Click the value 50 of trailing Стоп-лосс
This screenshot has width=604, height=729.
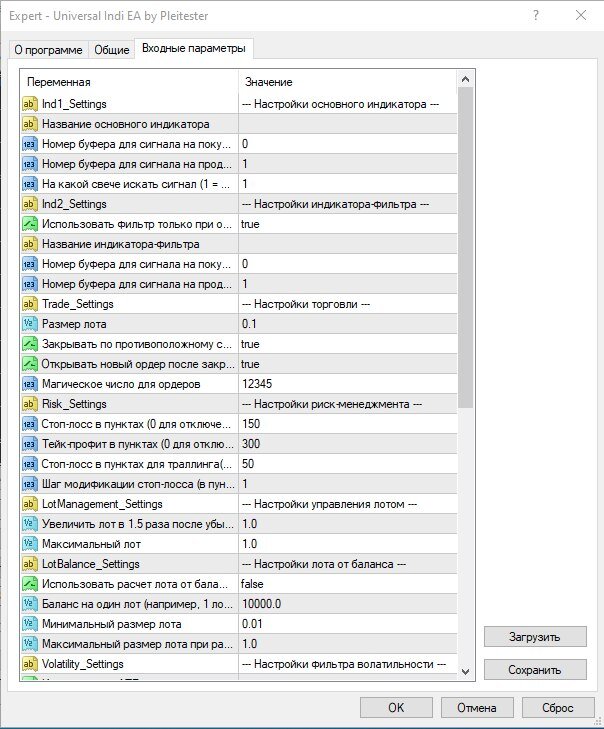[x=248, y=464]
